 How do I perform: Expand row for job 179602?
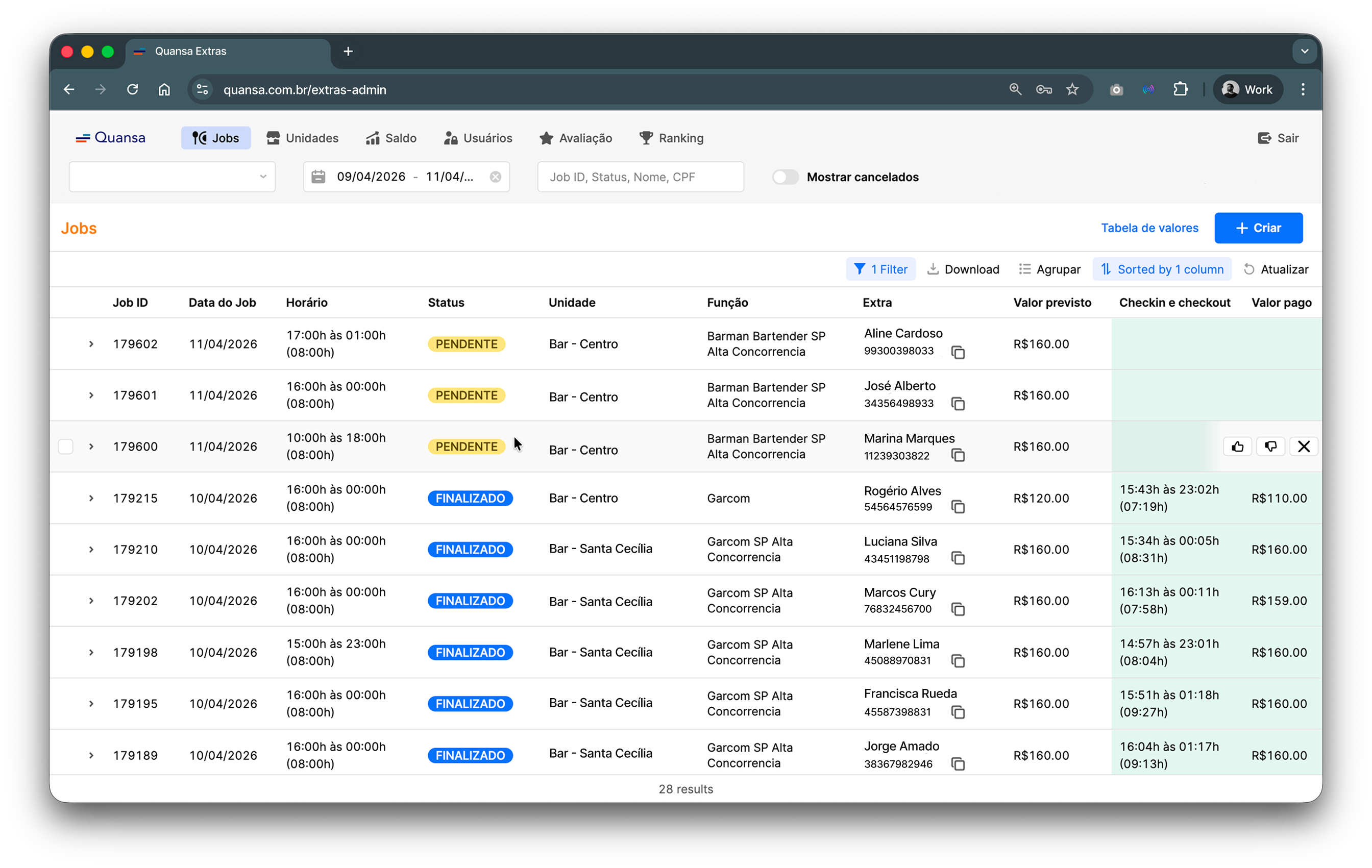91,344
